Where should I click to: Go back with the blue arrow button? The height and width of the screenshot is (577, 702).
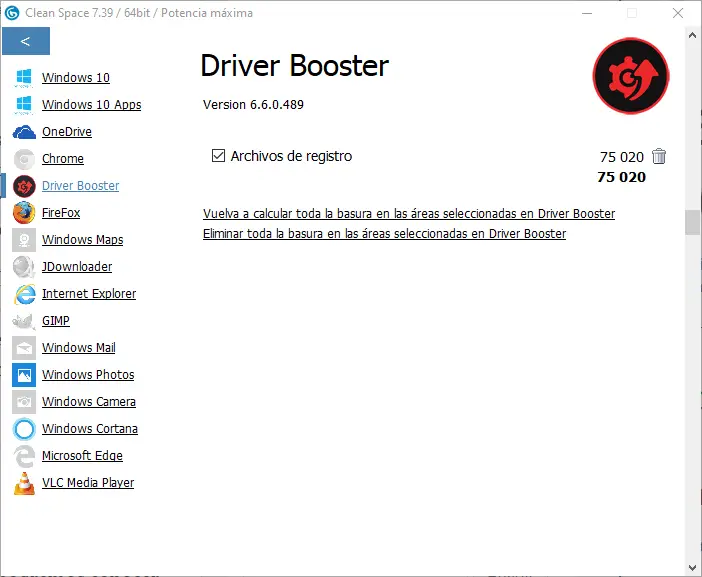tap(26, 41)
